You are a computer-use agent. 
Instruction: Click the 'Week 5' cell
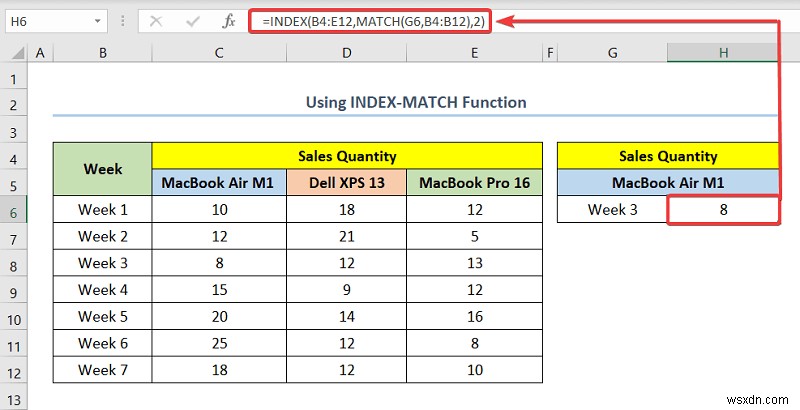[102, 316]
